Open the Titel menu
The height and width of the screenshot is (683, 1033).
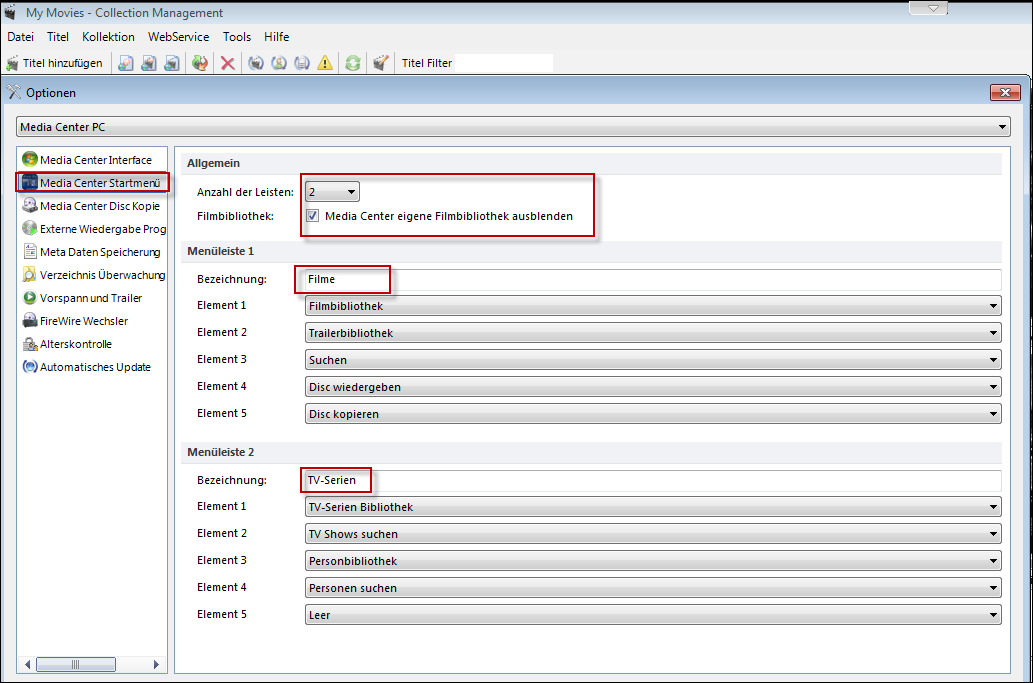(58, 37)
